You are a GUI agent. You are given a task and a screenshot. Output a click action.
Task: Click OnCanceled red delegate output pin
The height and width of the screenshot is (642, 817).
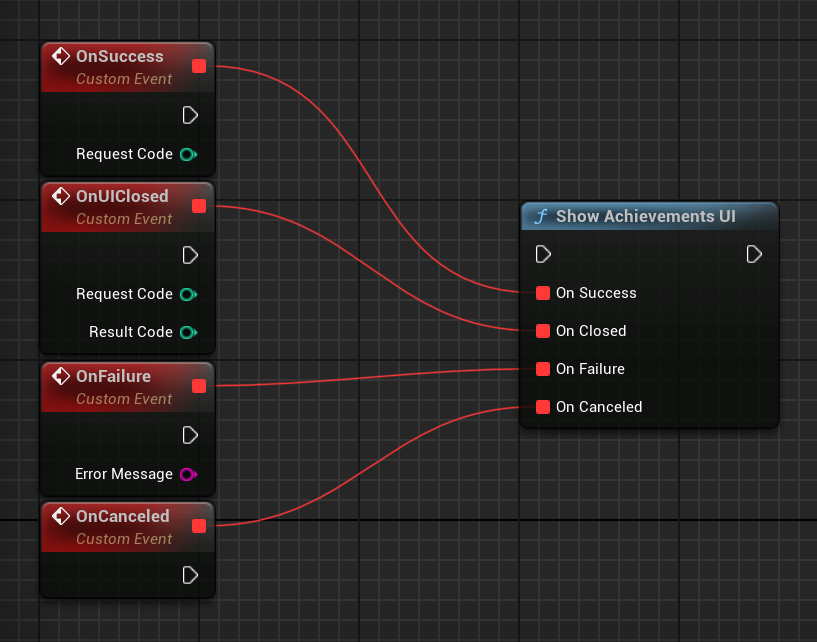click(199, 526)
